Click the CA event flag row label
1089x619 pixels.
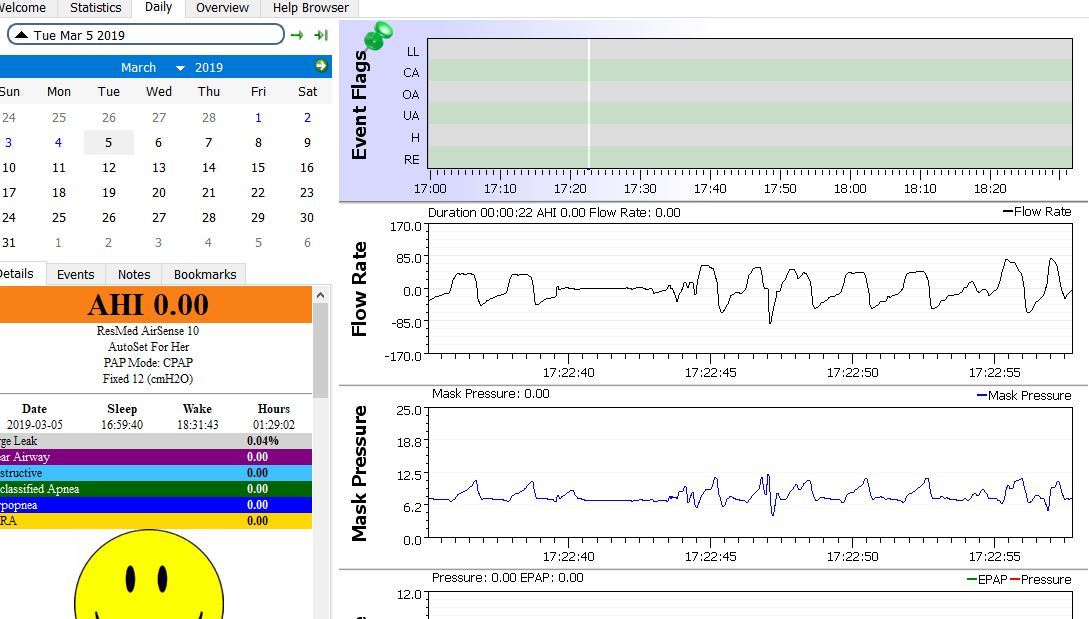(x=411, y=73)
